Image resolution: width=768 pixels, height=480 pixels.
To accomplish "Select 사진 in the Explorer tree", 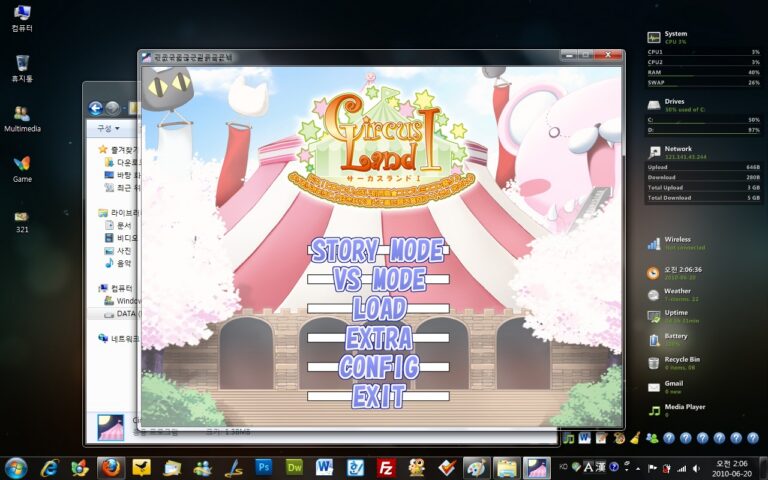I will click(119, 251).
